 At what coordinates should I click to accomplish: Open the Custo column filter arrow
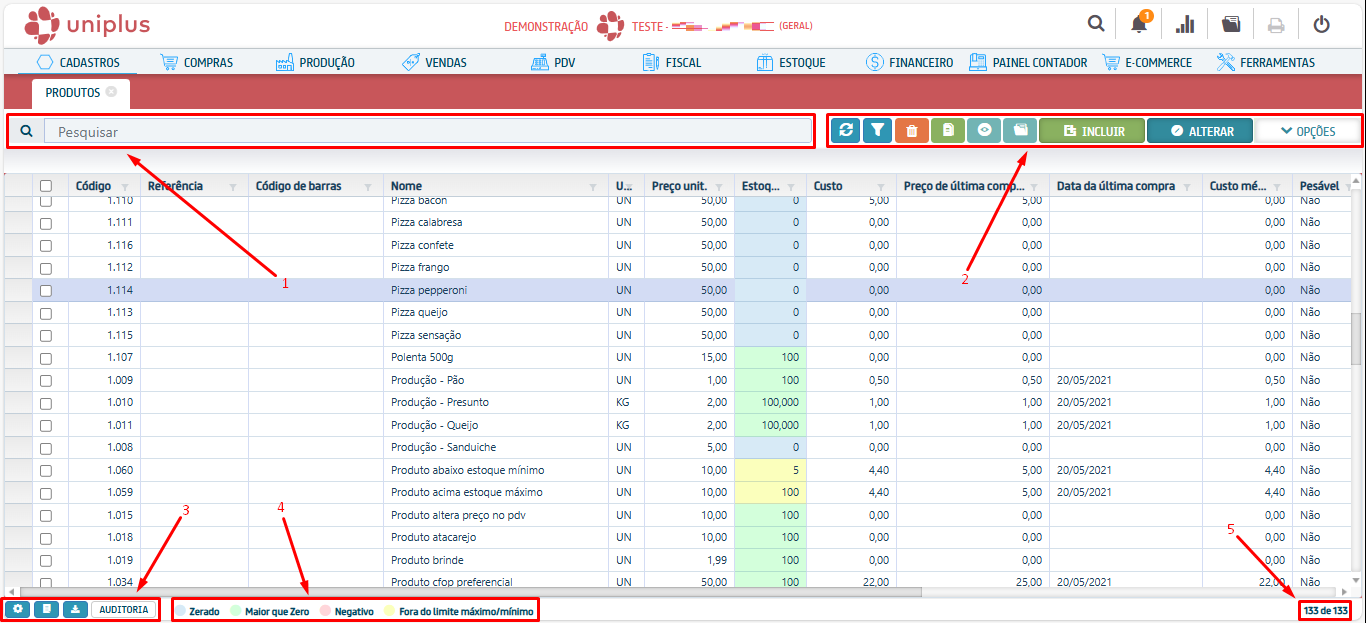[881, 187]
